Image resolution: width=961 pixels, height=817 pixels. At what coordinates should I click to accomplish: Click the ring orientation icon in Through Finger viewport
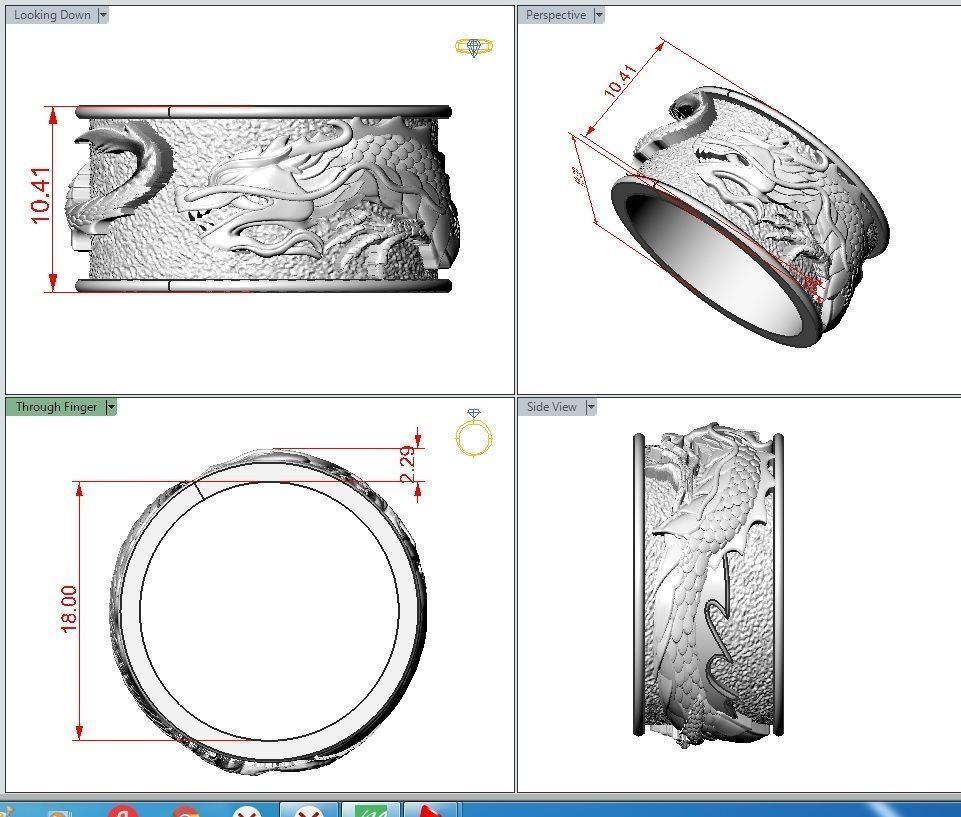click(474, 433)
